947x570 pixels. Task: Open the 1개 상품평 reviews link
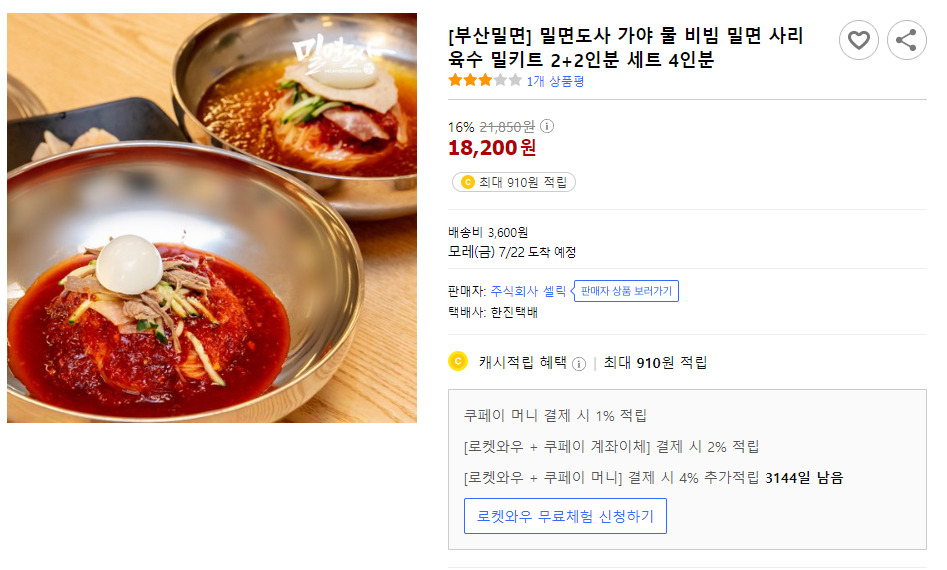tap(555, 81)
